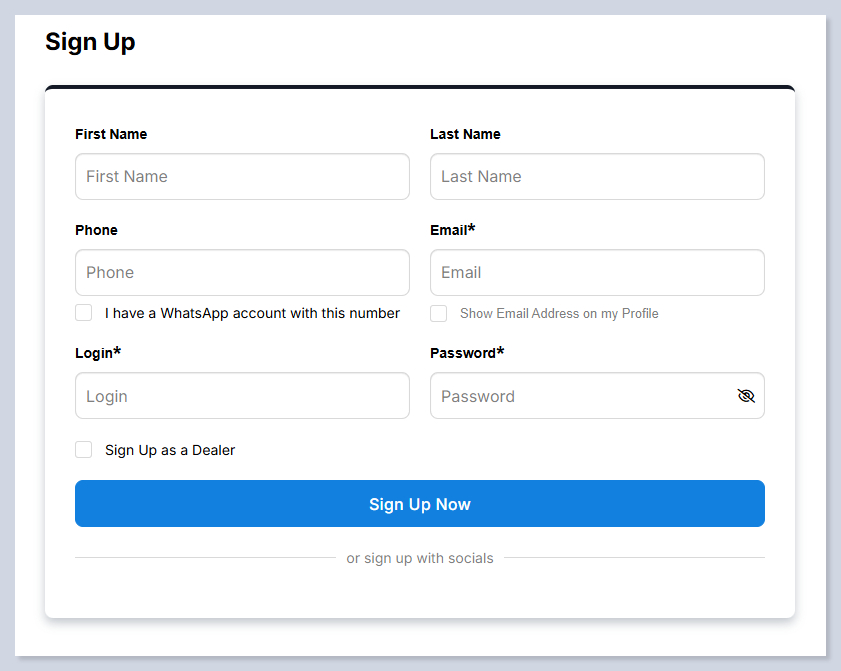Click the "or sign up with socials" divider text

[420, 558]
